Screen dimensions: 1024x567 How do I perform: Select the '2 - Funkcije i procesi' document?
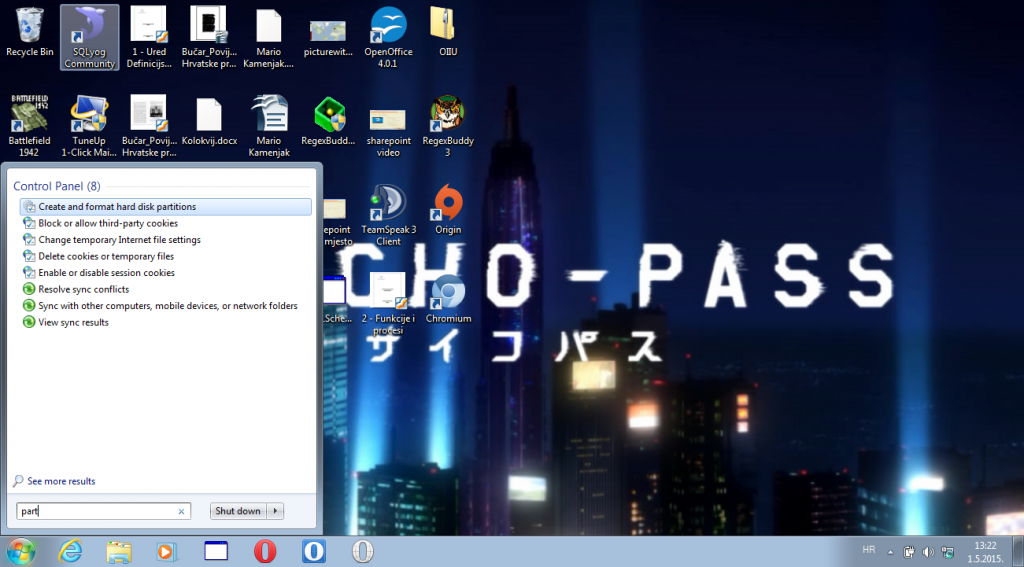tap(388, 304)
